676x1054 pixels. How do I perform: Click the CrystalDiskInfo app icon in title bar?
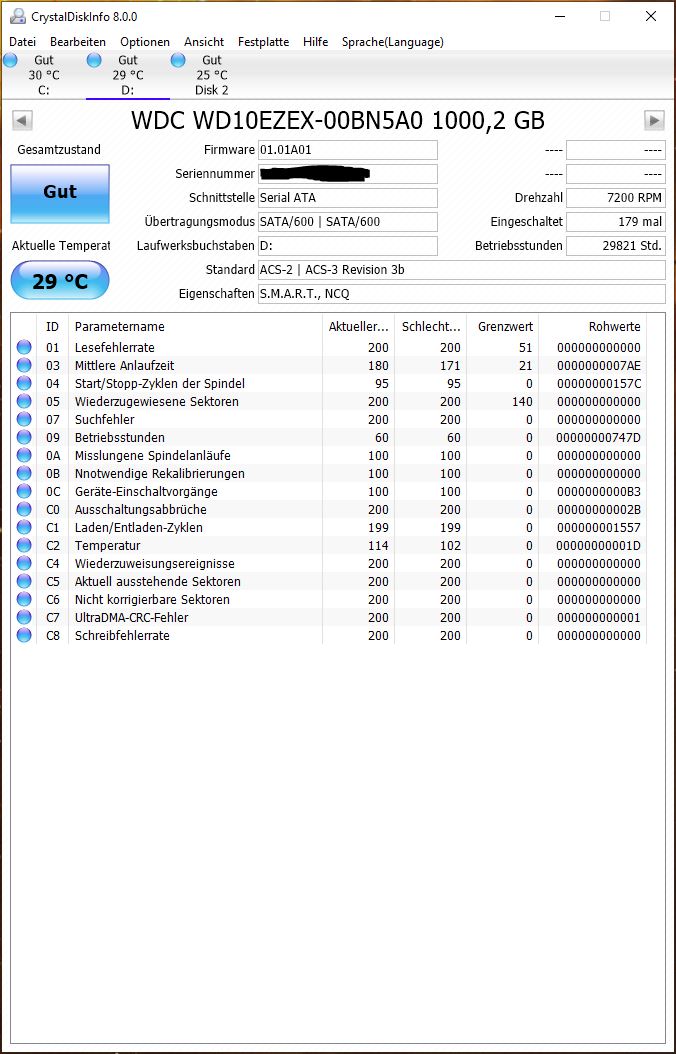pos(17,16)
